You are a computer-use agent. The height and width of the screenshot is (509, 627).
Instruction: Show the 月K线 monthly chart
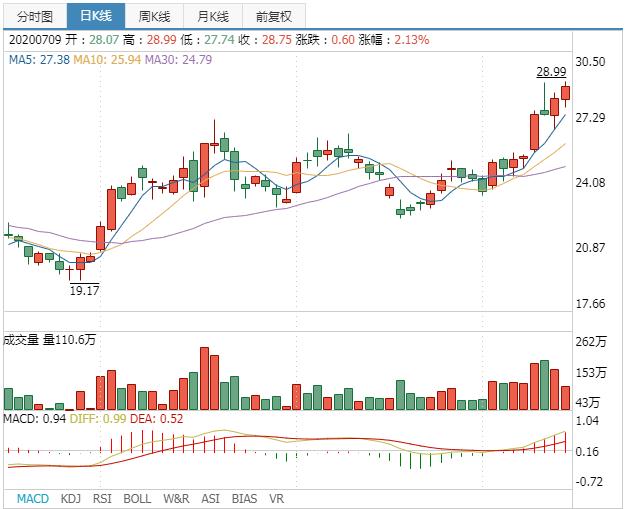213,17
